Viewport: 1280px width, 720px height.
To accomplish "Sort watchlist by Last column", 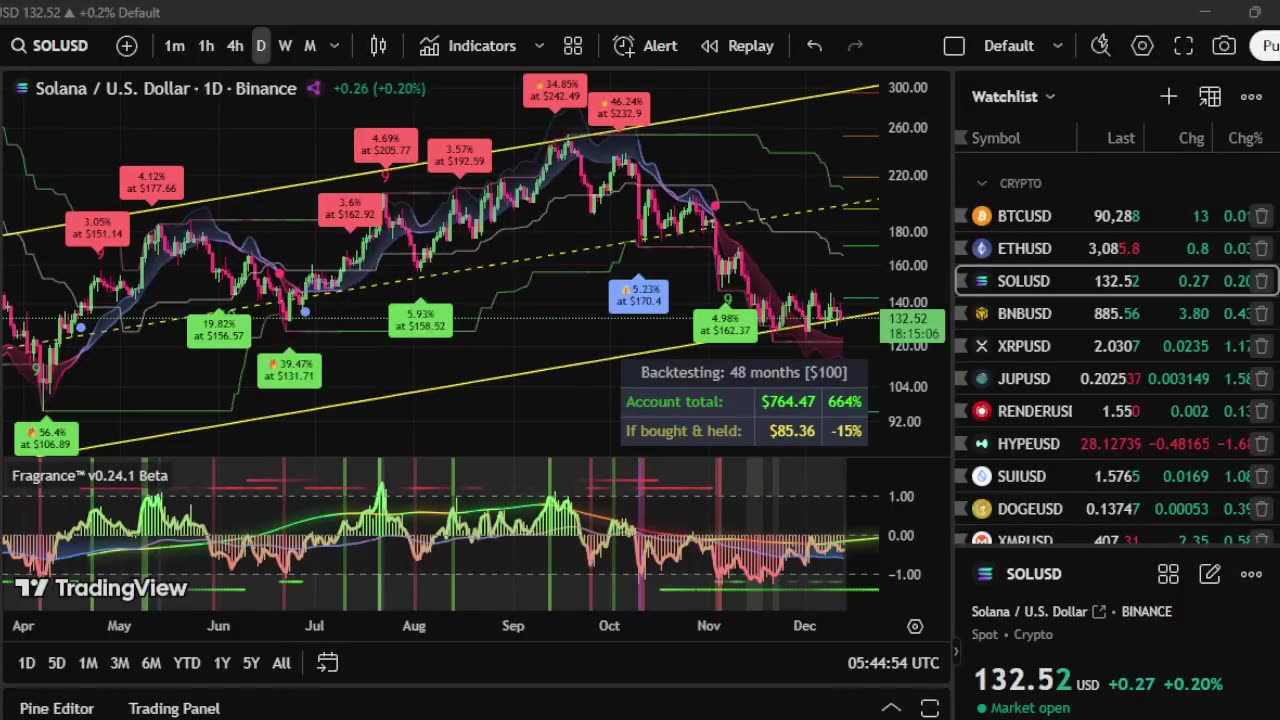I will click(x=1121, y=138).
